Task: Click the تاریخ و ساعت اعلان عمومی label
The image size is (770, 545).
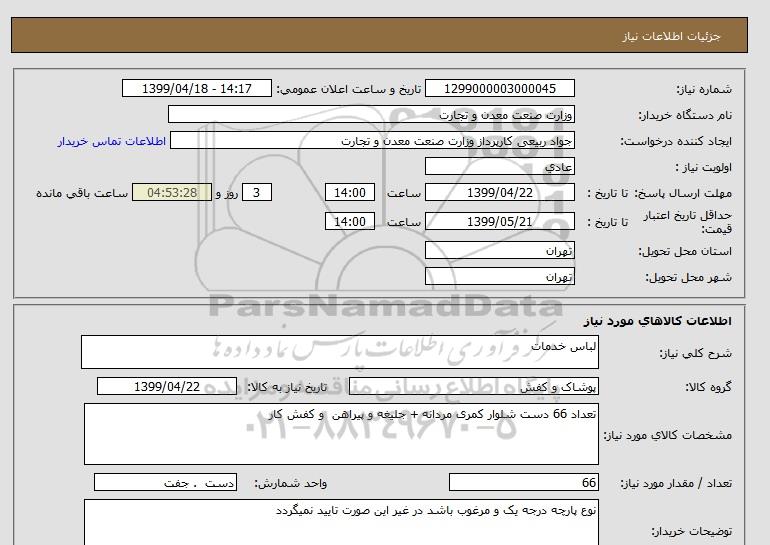Action: 349,89
